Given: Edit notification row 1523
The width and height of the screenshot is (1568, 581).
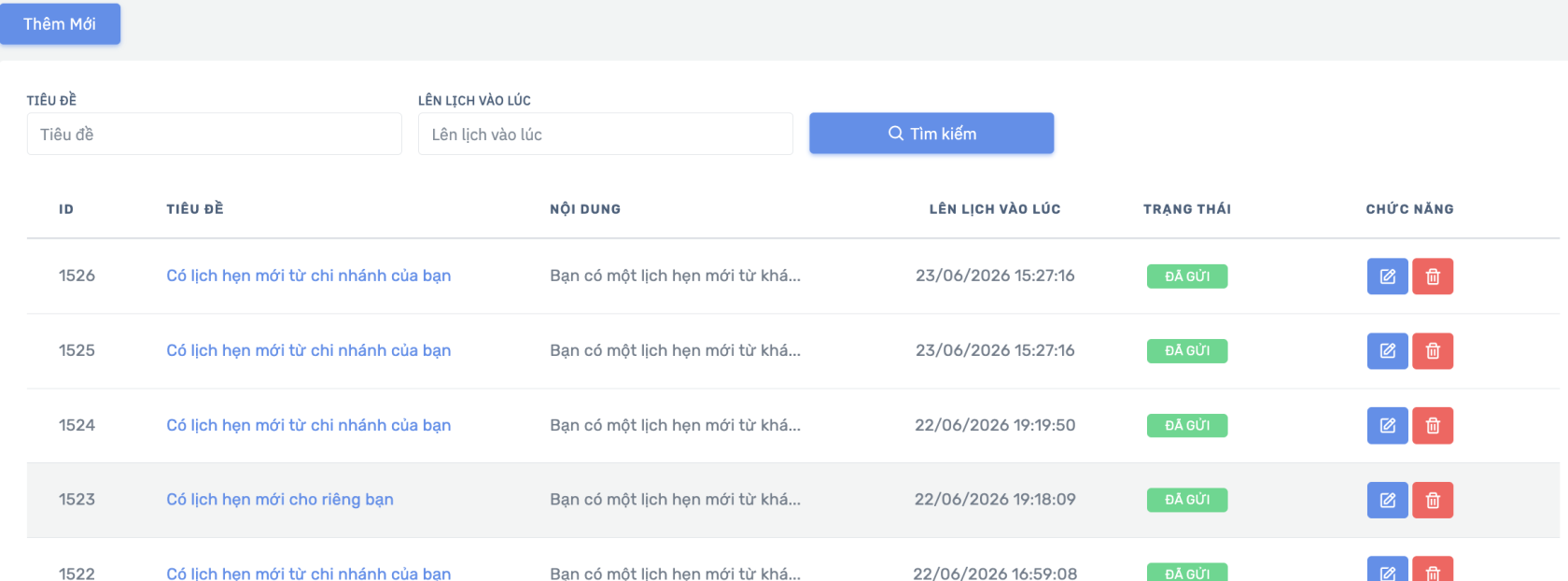Looking at the screenshot, I should coord(1387,501).
